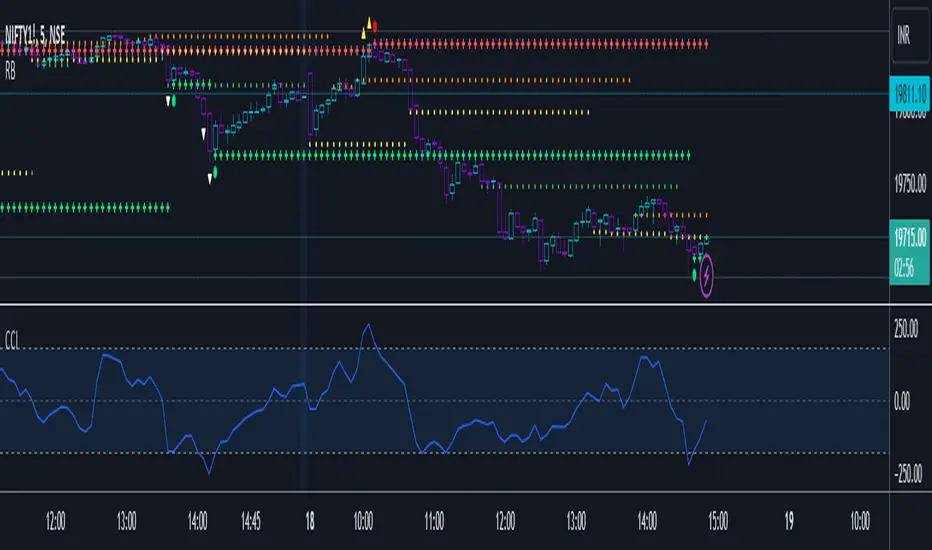Select the RB indicator label
This screenshot has width=932, height=550.
10,71
